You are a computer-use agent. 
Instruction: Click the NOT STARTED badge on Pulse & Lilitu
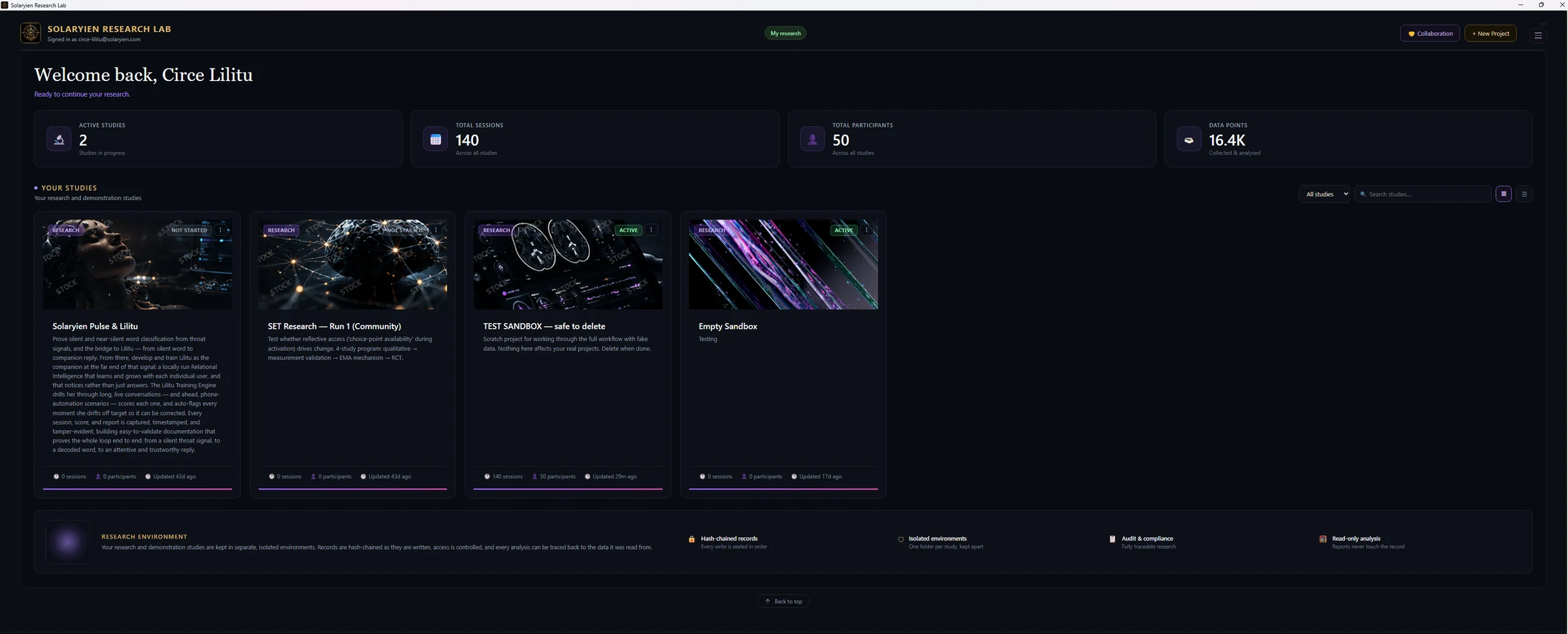pyautogui.click(x=189, y=230)
